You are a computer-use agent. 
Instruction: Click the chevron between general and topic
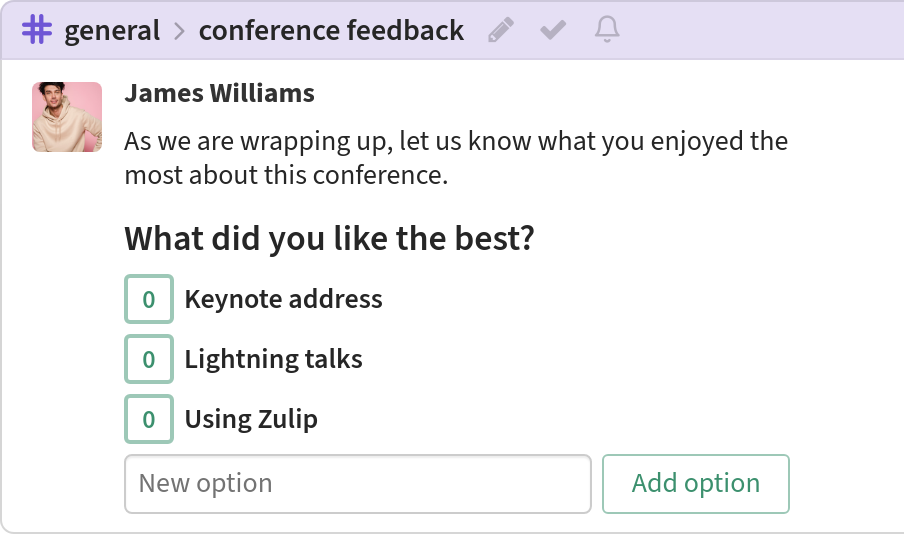(180, 31)
